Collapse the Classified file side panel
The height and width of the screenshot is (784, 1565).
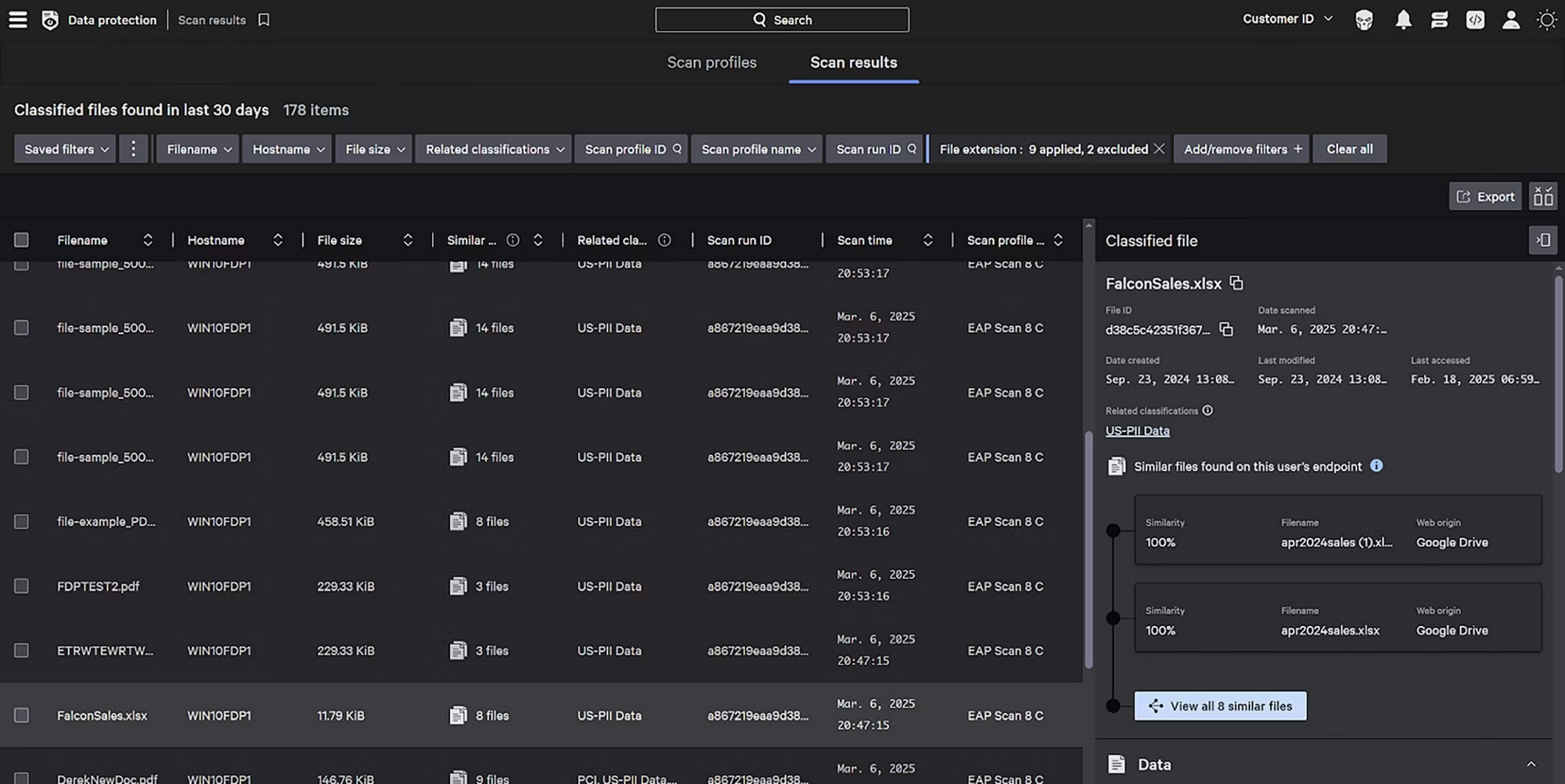1543,240
